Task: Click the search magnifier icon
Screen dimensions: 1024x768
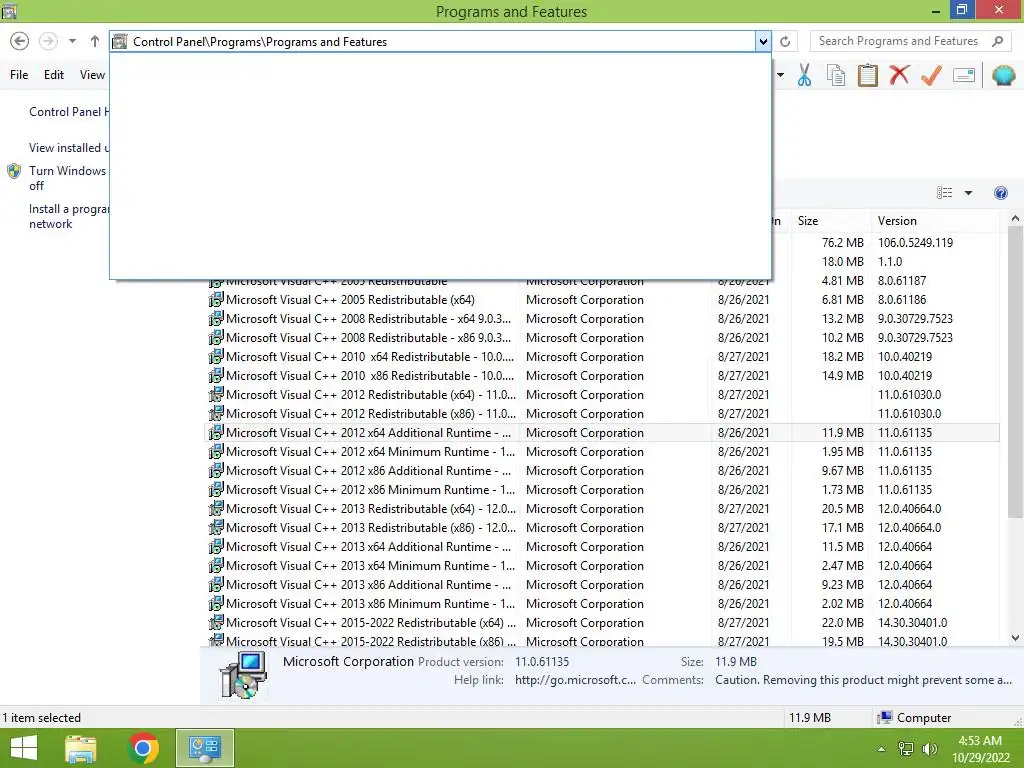Action: point(997,41)
